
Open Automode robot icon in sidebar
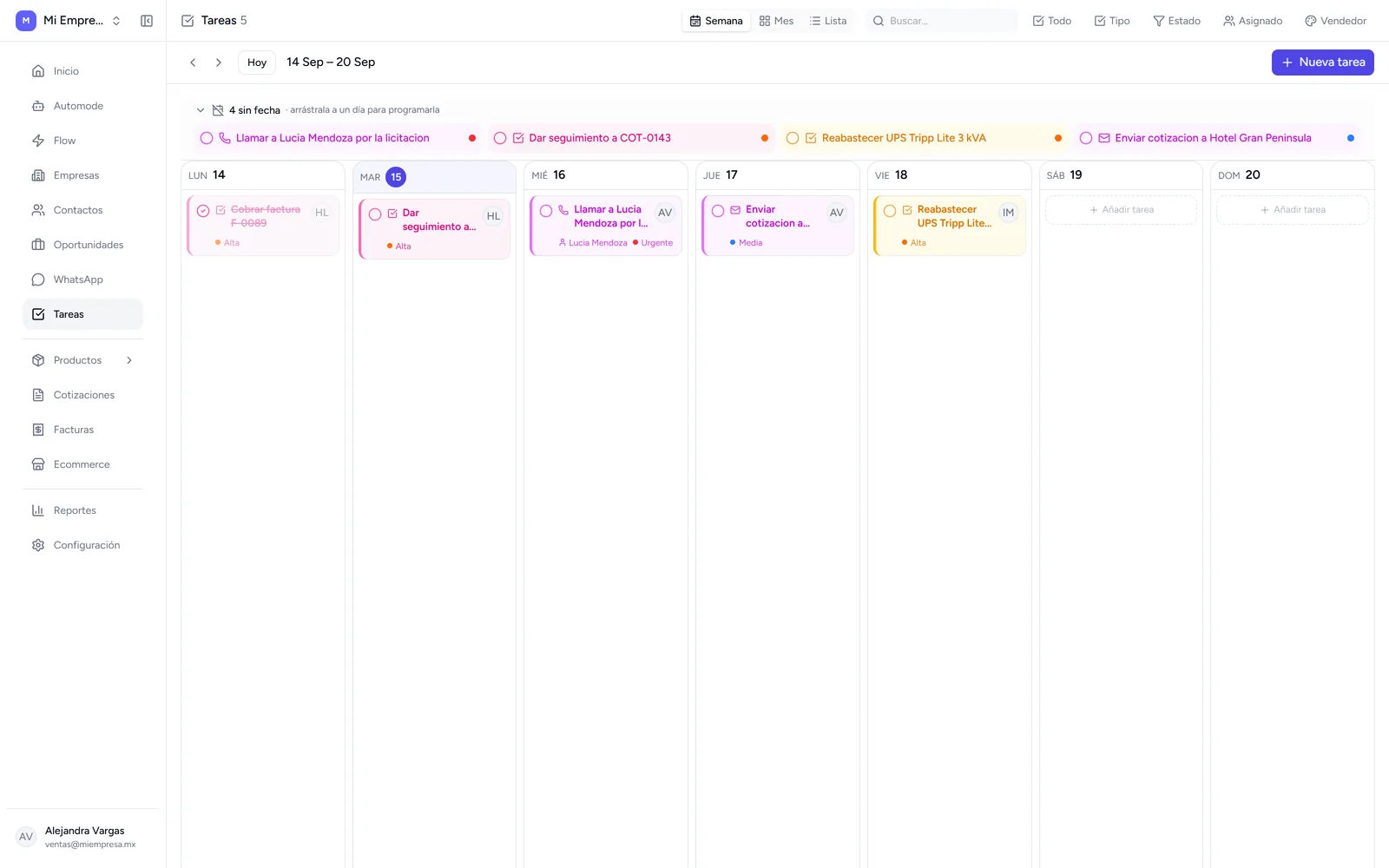[38, 106]
